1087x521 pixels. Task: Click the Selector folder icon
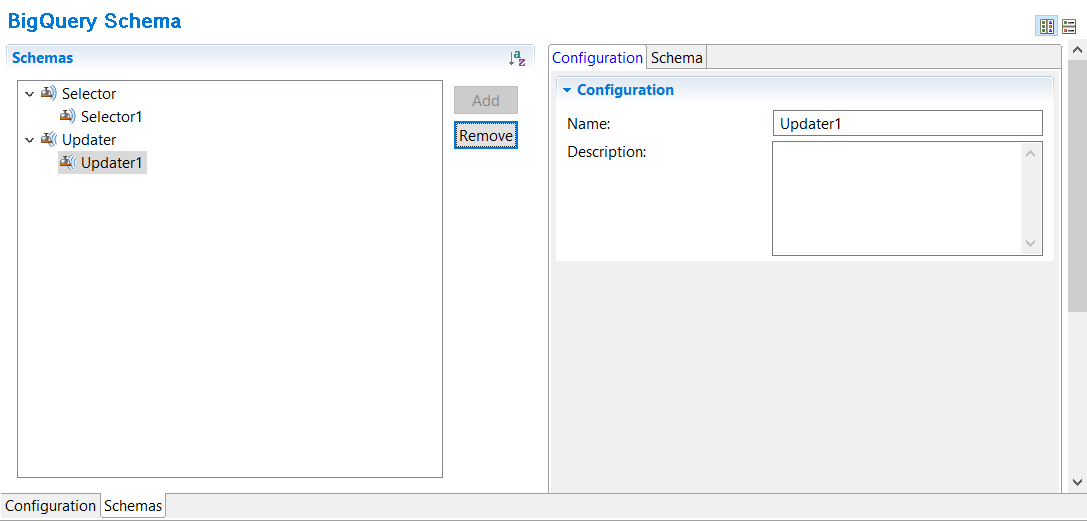(49, 93)
